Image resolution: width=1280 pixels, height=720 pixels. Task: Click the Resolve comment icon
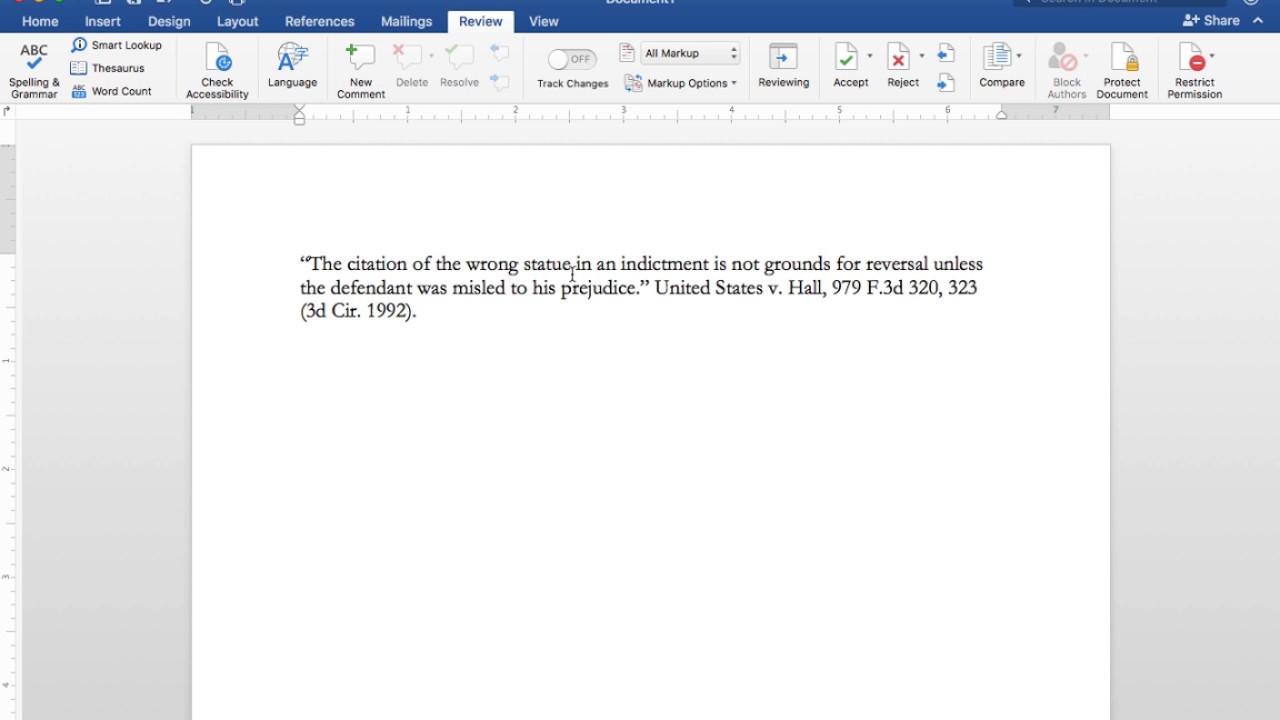[x=459, y=56]
